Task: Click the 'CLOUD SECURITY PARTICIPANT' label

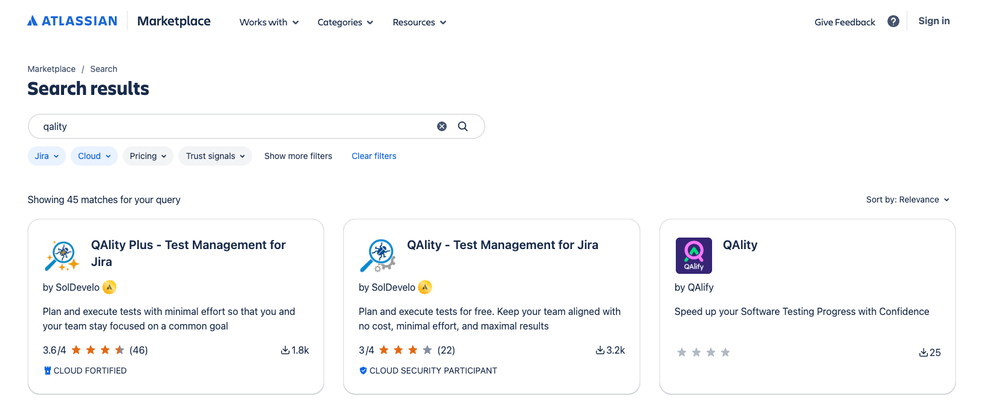Action: [433, 371]
